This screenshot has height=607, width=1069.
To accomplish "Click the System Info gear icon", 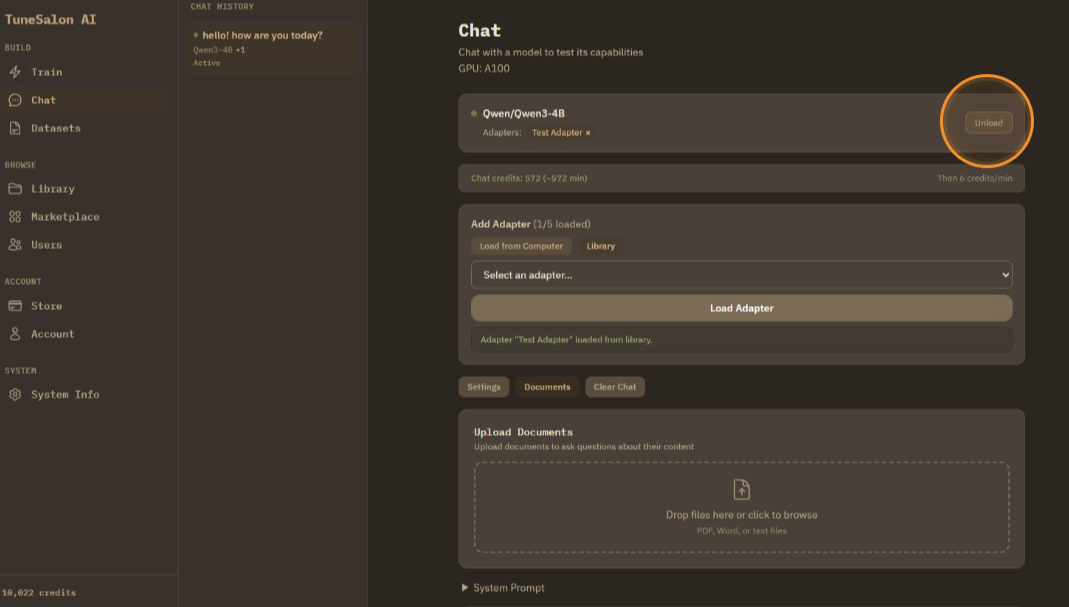I will (15, 395).
